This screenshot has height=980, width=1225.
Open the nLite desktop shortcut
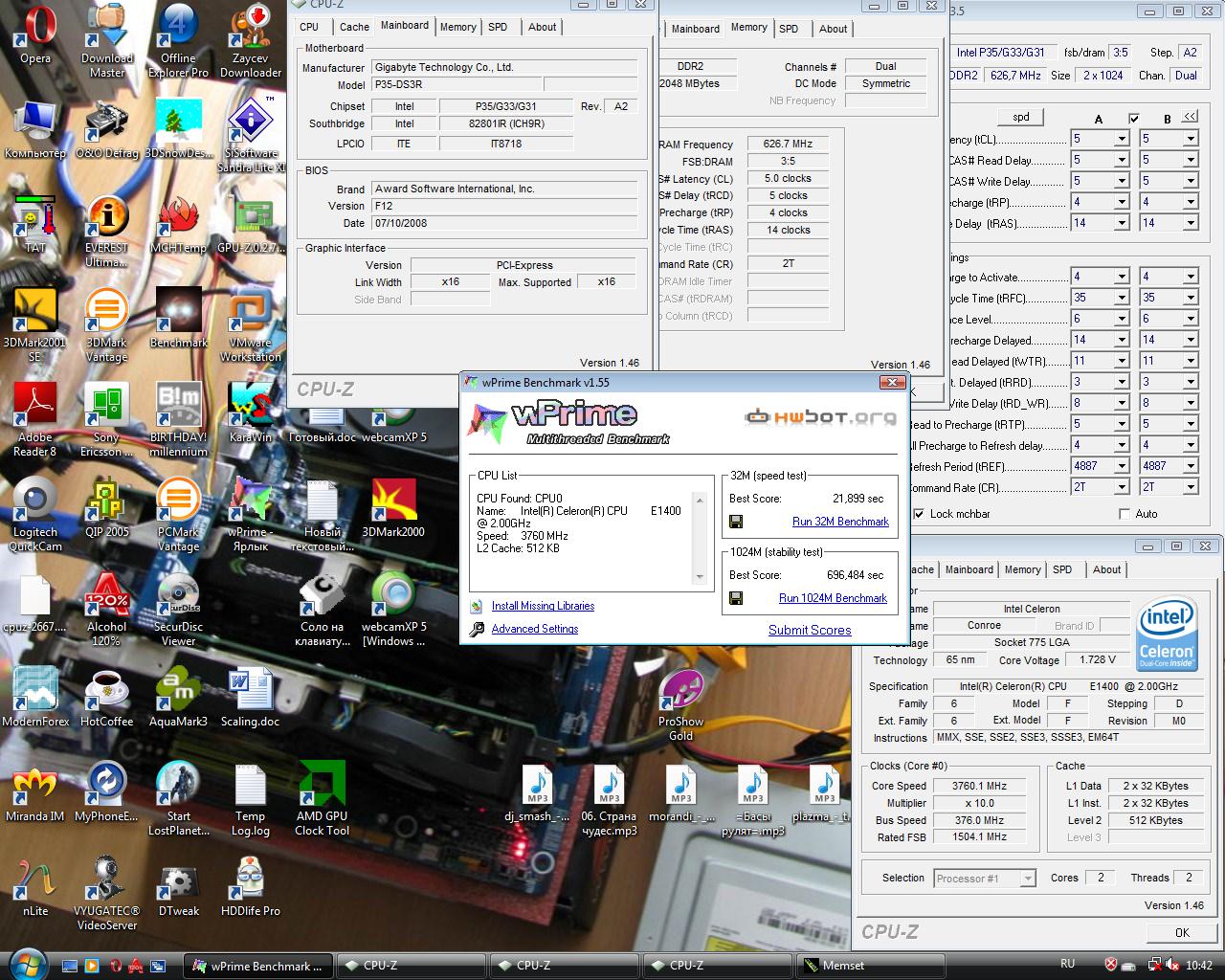coord(35,887)
